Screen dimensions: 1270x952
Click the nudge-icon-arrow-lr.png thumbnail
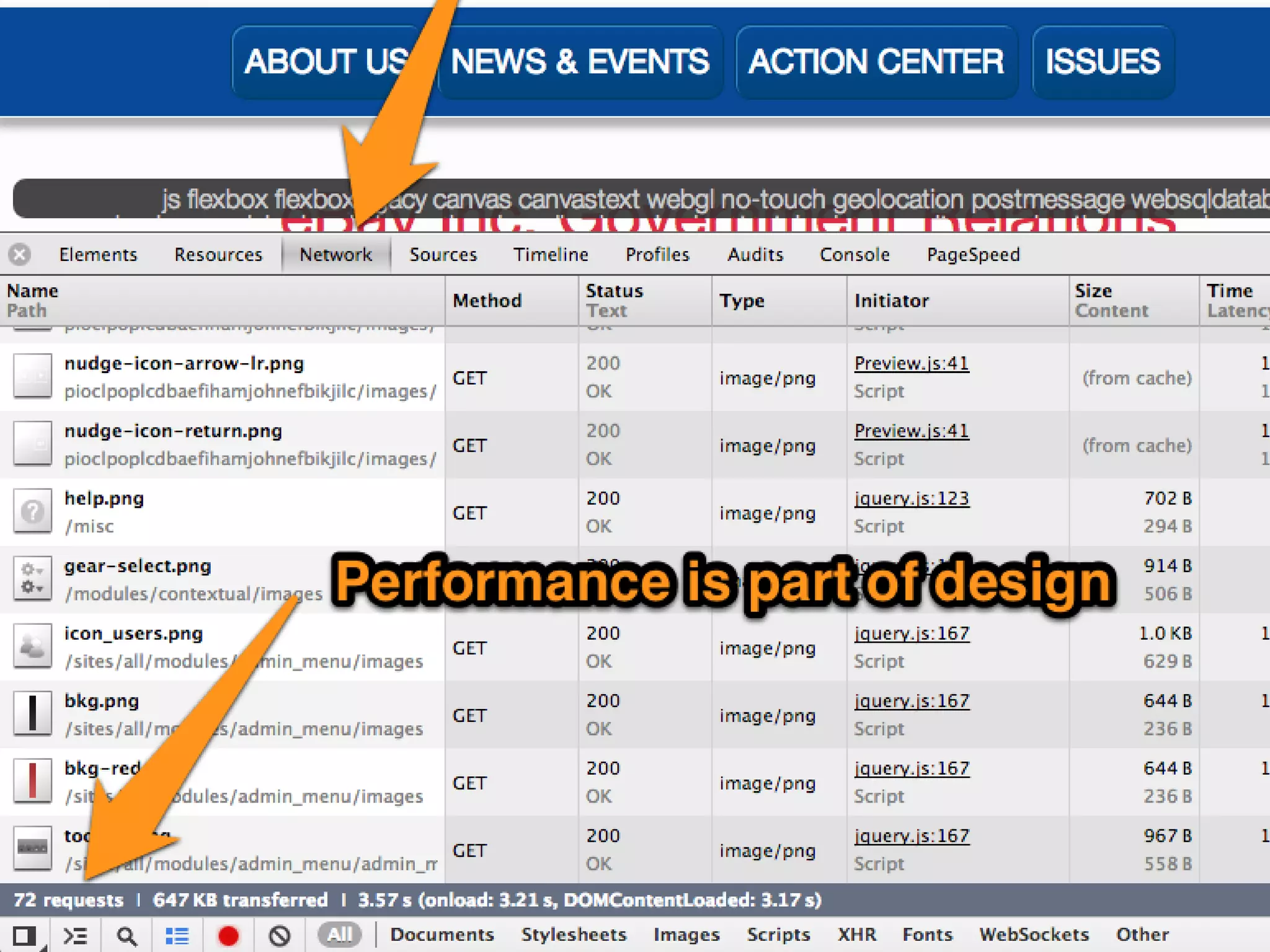(32, 377)
